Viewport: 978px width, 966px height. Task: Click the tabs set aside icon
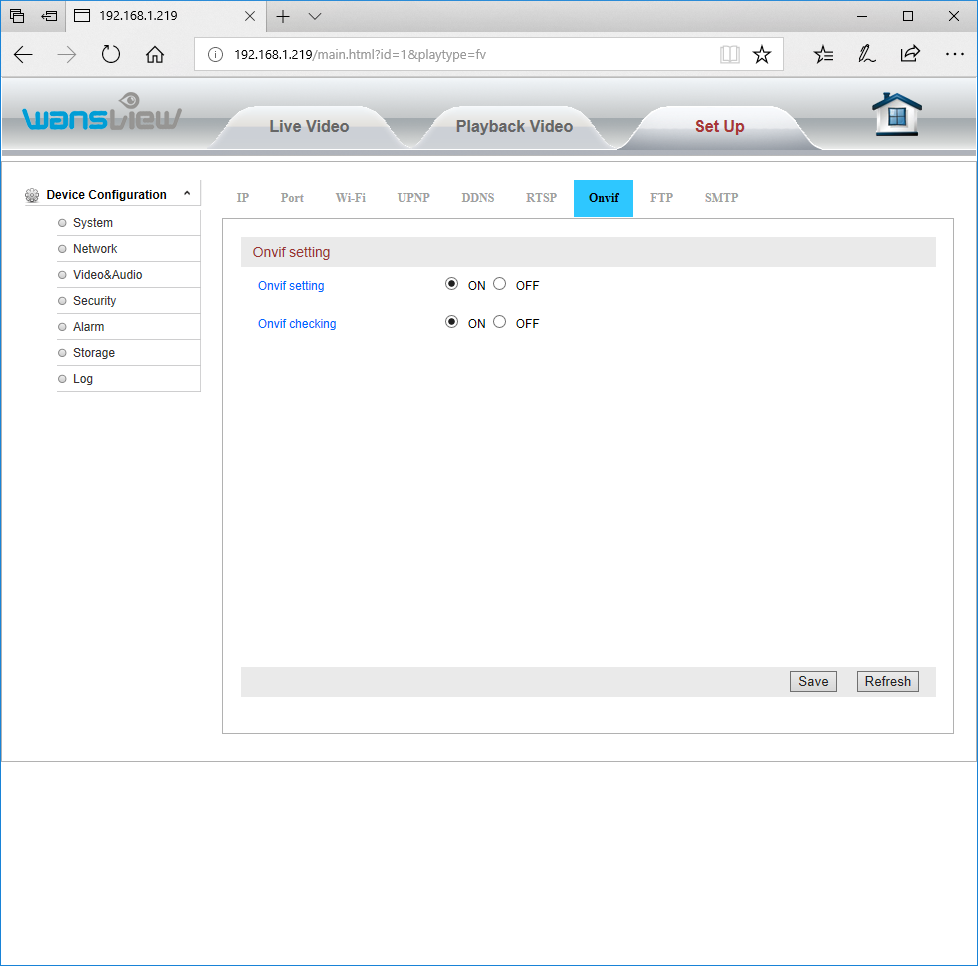pos(17,16)
